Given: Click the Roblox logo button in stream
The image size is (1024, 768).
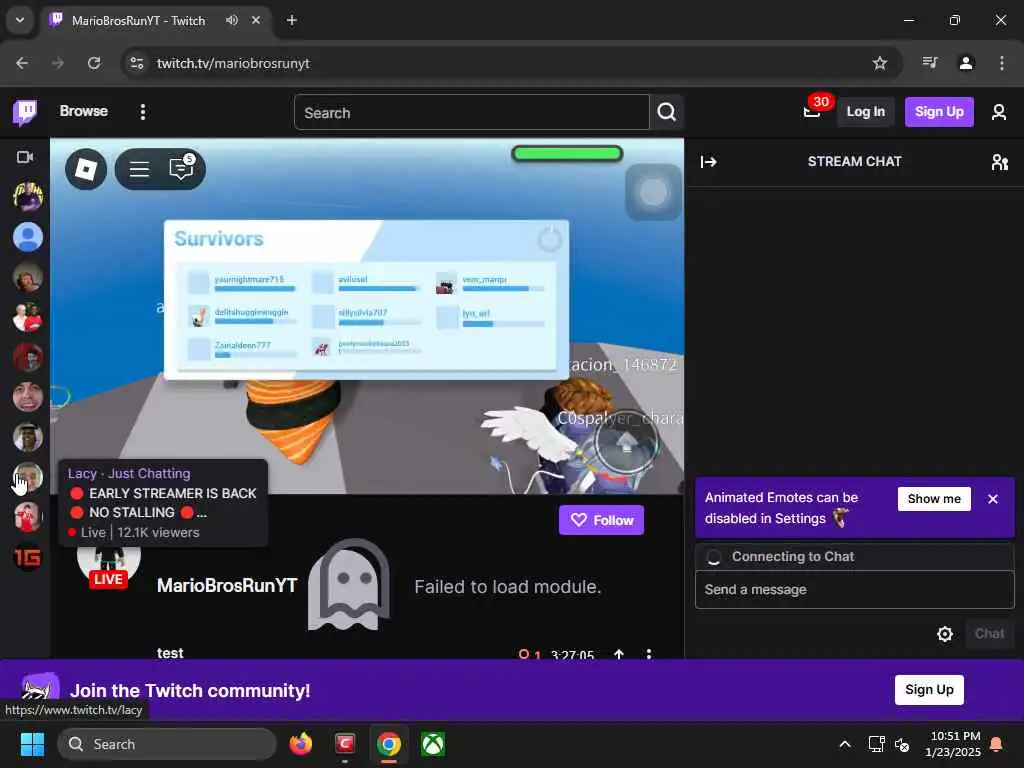Looking at the screenshot, I should [x=86, y=169].
